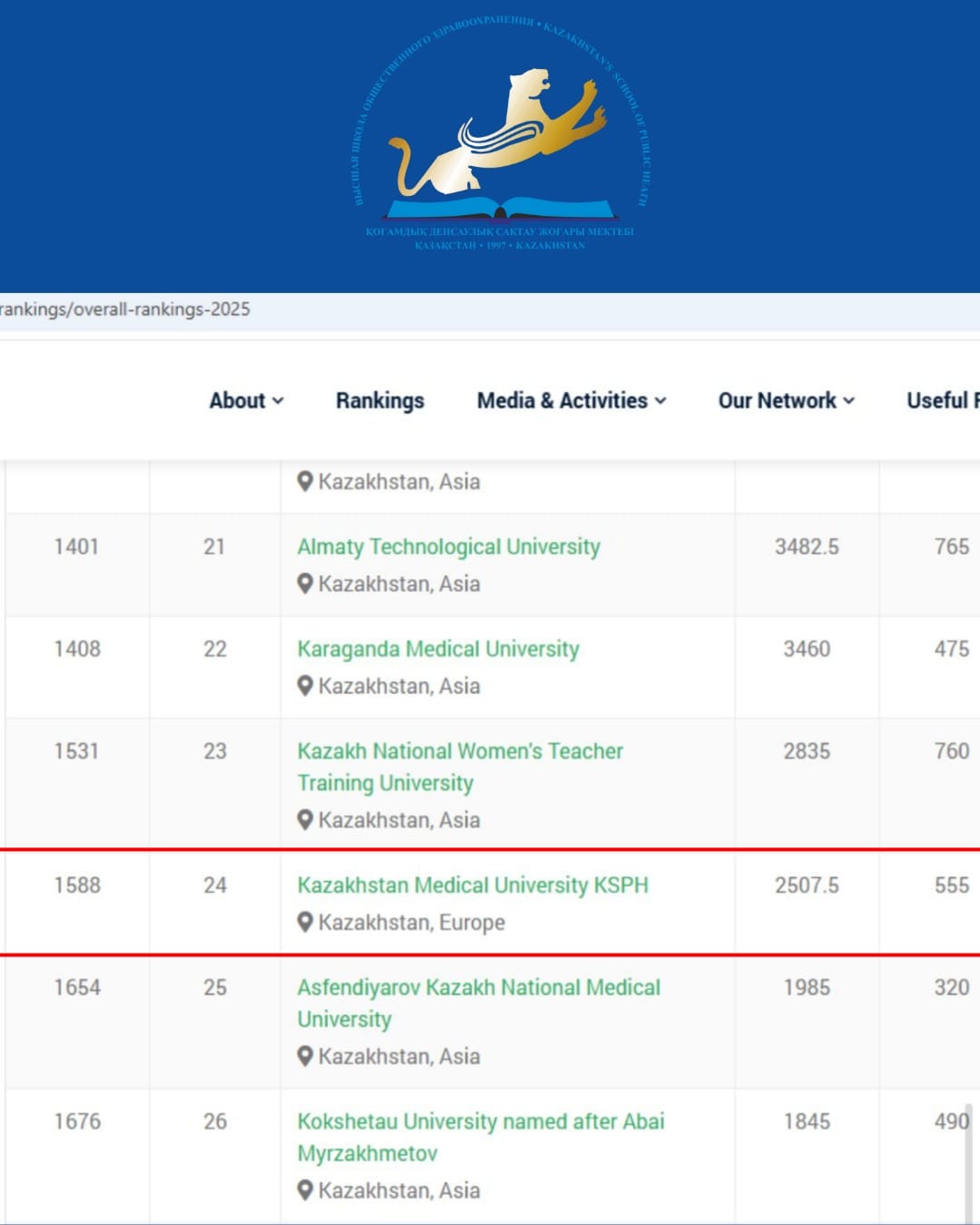Click location pin under Karaganda Medical University

pos(306,686)
